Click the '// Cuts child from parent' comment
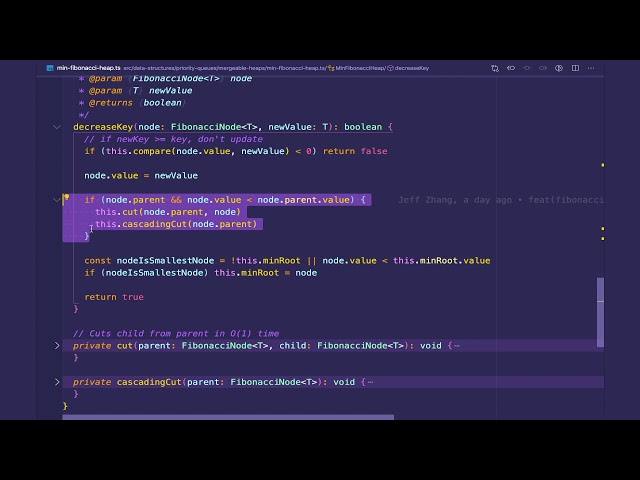Viewport: 640px width, 480px height. pos(176,333)
